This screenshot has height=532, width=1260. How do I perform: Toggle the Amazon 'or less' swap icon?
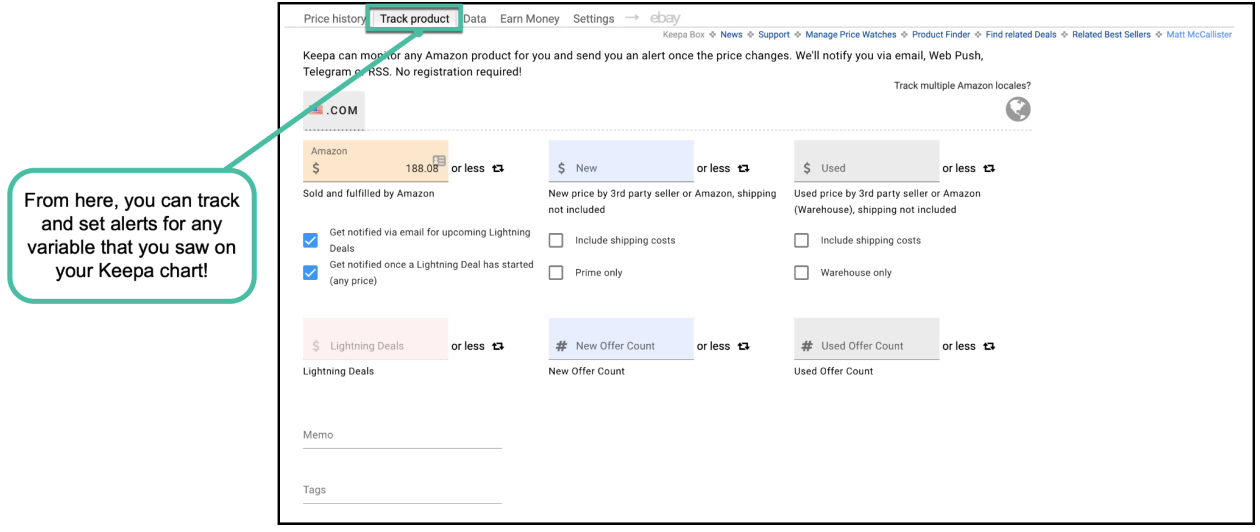pos(498,168)
